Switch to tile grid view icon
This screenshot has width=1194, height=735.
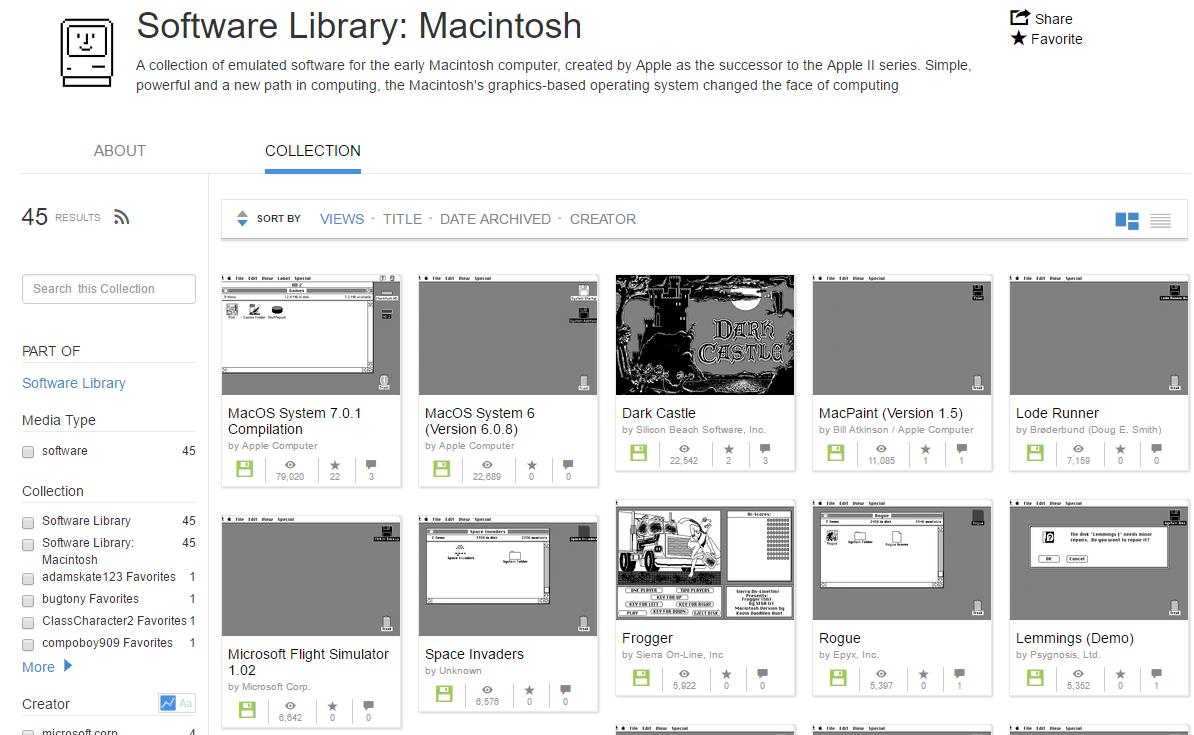pyautogui.click(x=1126, y=221)
